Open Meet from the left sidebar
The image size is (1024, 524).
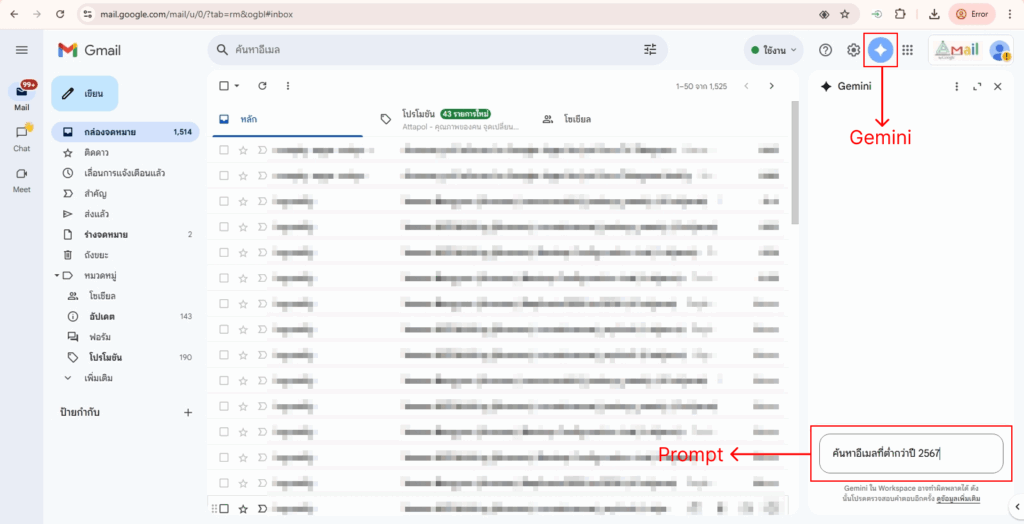[21, 179]
